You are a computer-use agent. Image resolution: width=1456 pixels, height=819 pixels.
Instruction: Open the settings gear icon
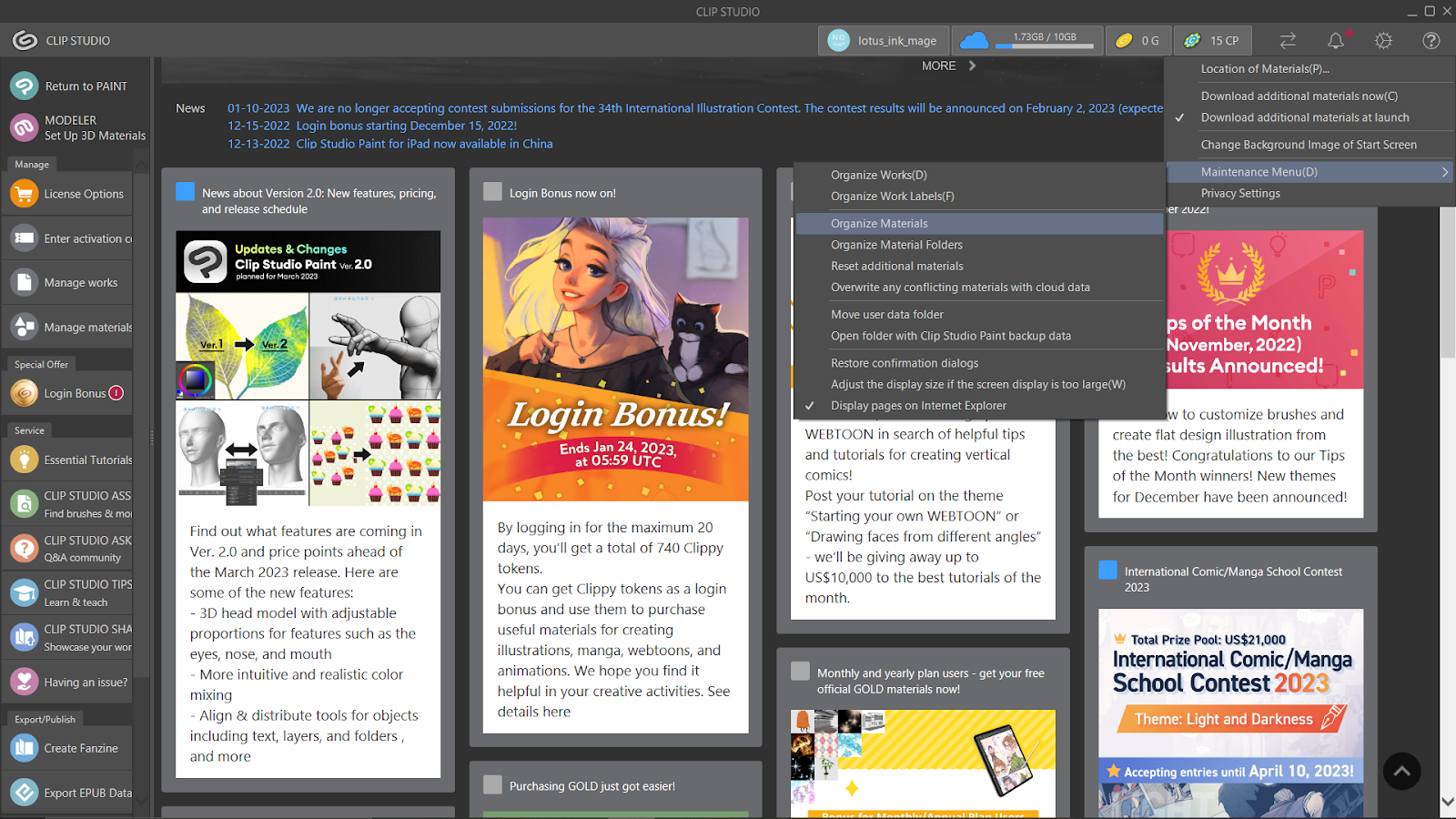pos(1383,40)
